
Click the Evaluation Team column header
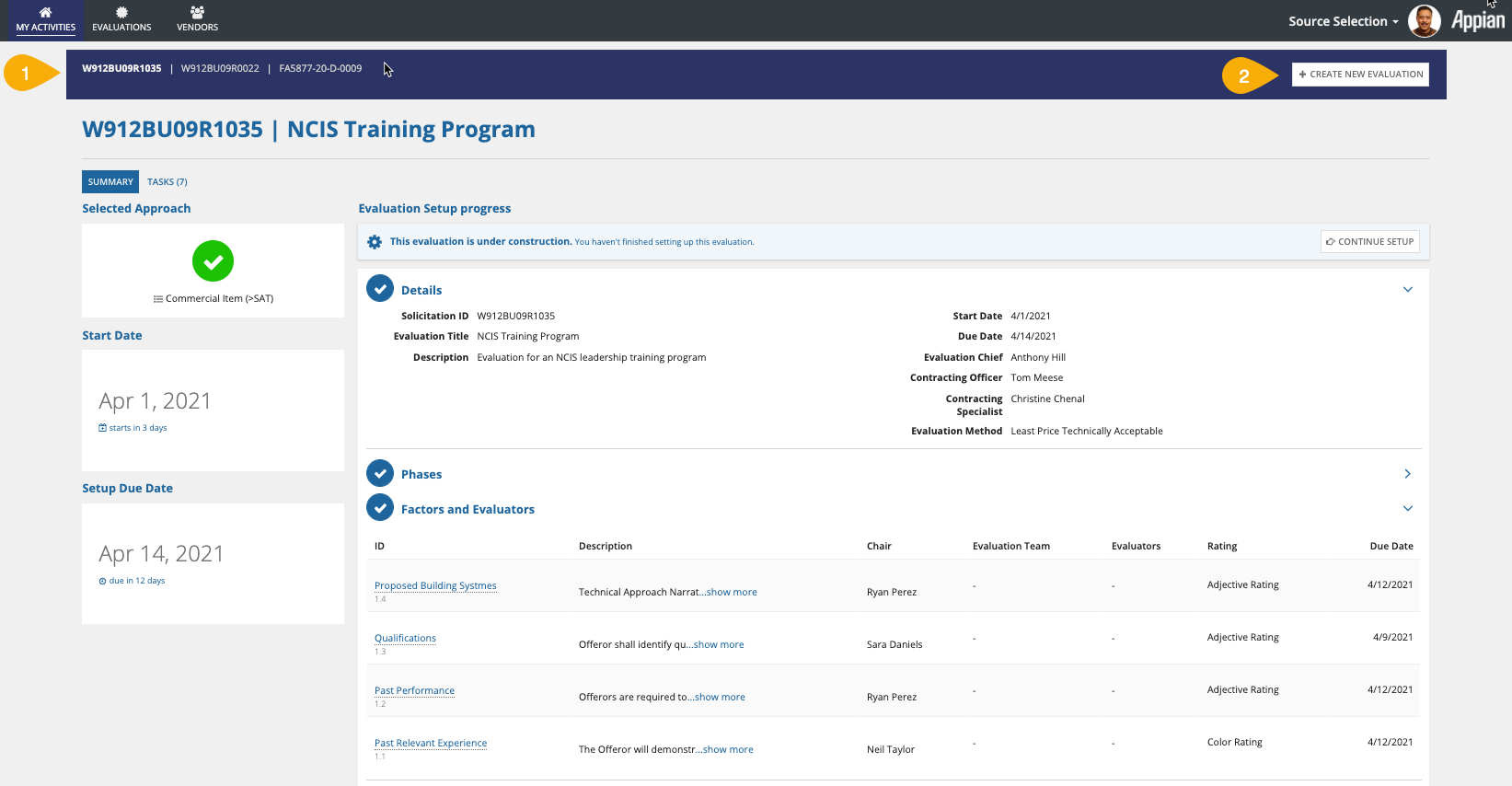[x=1011, y=546]
